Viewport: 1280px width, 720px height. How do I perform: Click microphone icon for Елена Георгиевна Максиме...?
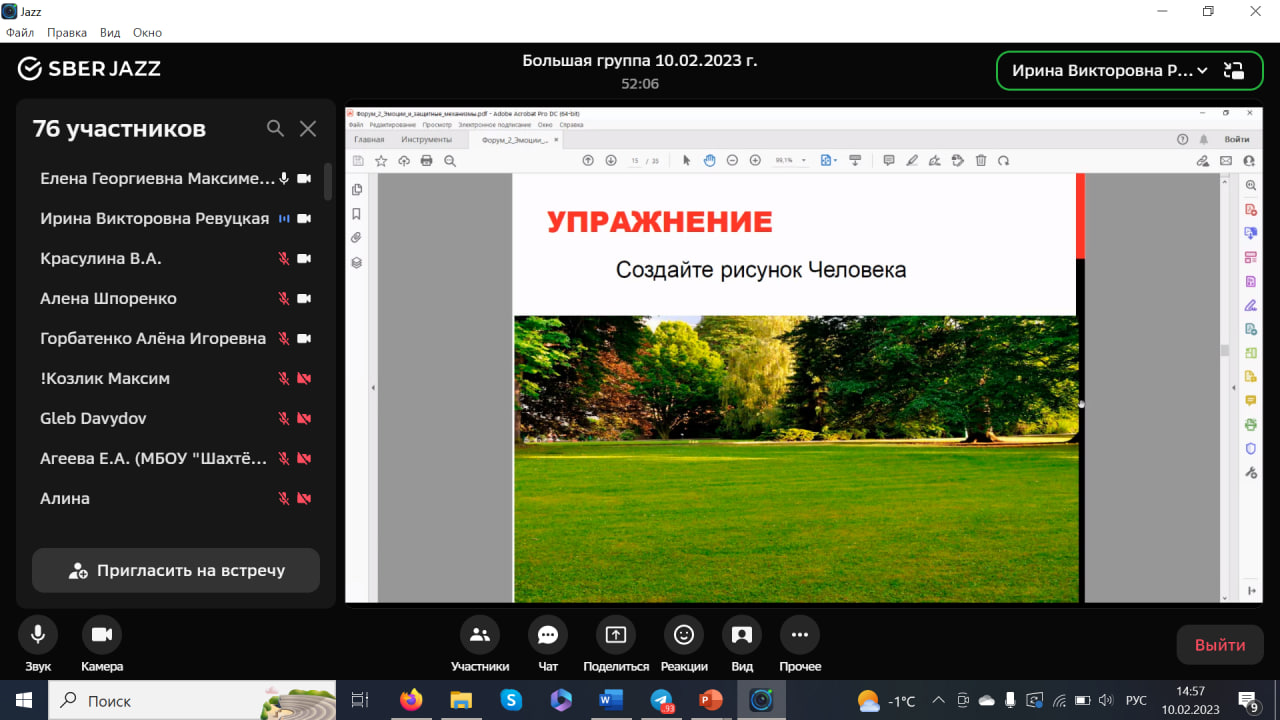click(x=284, y=178)
